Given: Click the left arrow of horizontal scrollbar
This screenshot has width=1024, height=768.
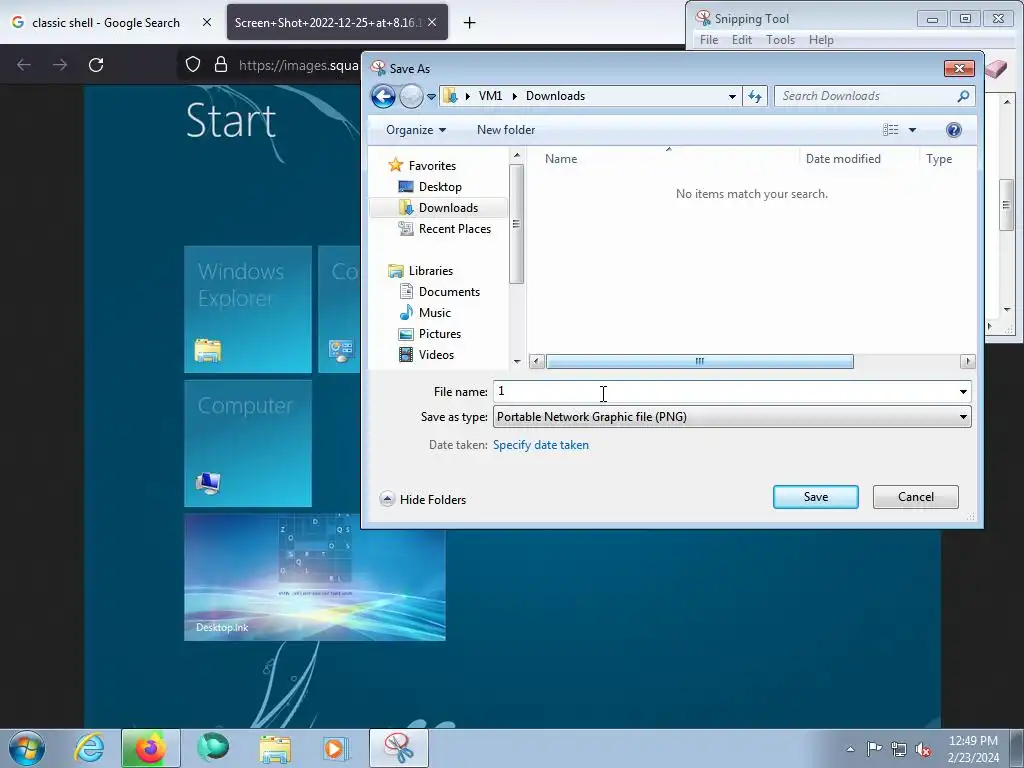Looking at the screenshot, I should [537, 361].
